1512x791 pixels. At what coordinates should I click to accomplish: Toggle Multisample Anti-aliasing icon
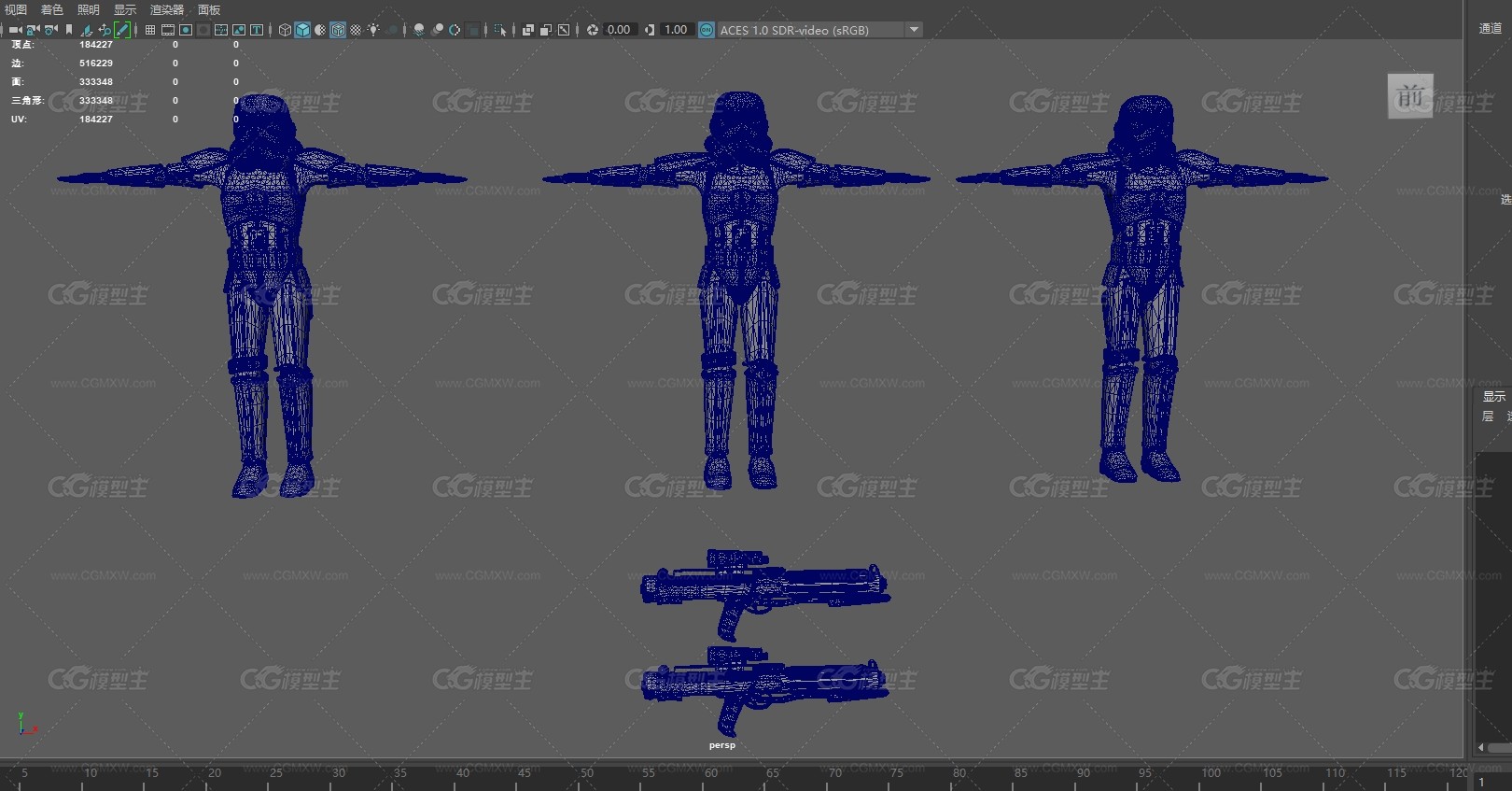(455, 30)
